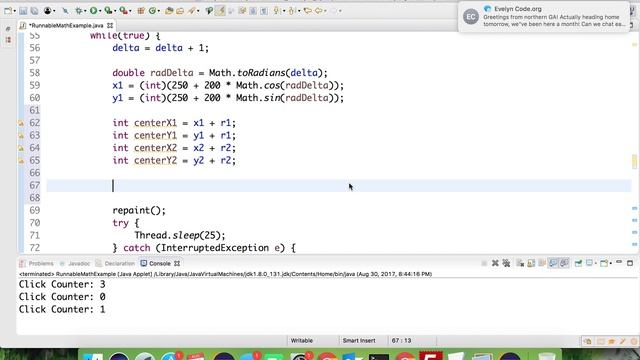Select the RunnableMathExample.java editor tab
This screenshot has width=640, height=360.
click(66, 25)
